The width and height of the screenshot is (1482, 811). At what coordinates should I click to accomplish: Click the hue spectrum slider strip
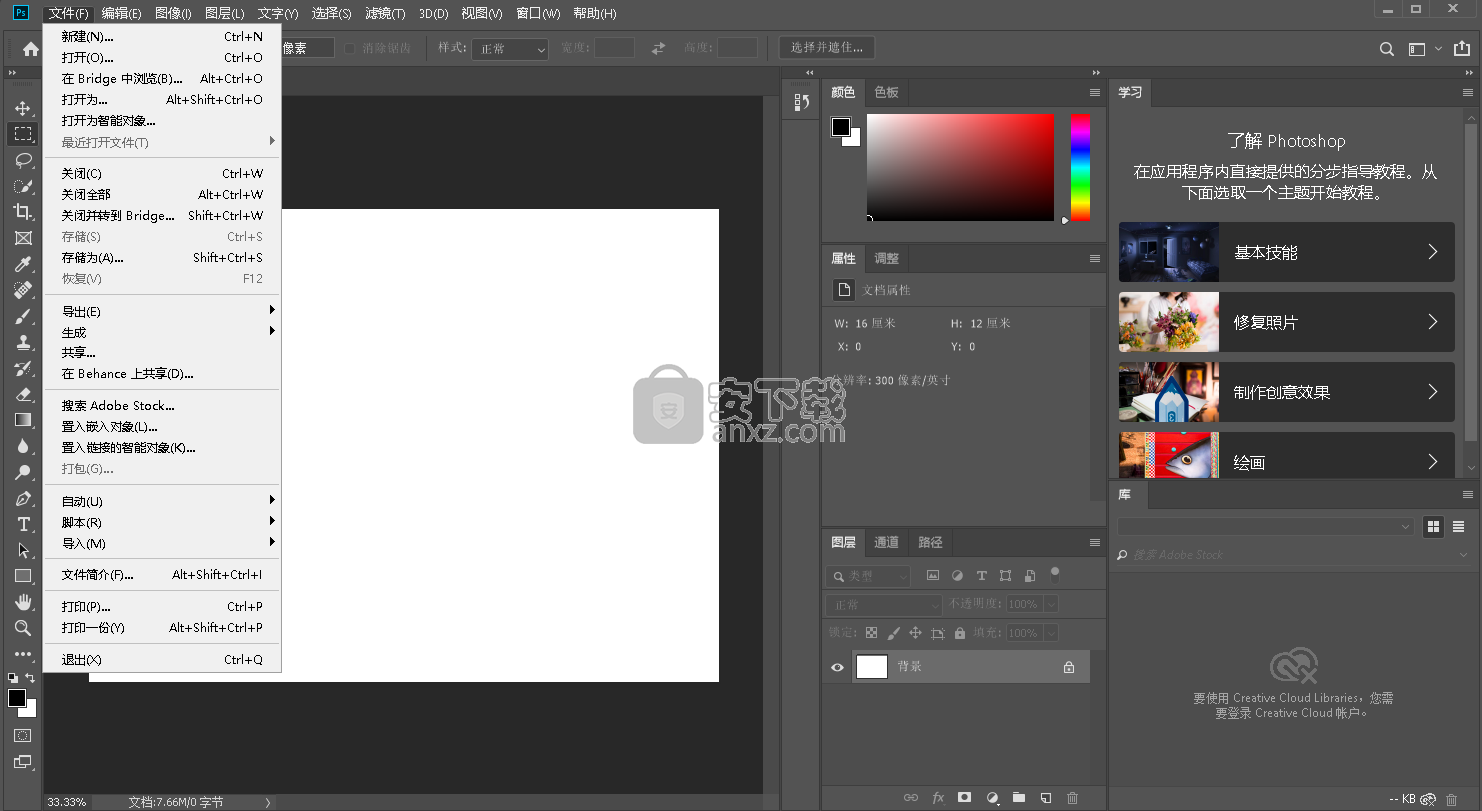click(x=1080, y=167)
